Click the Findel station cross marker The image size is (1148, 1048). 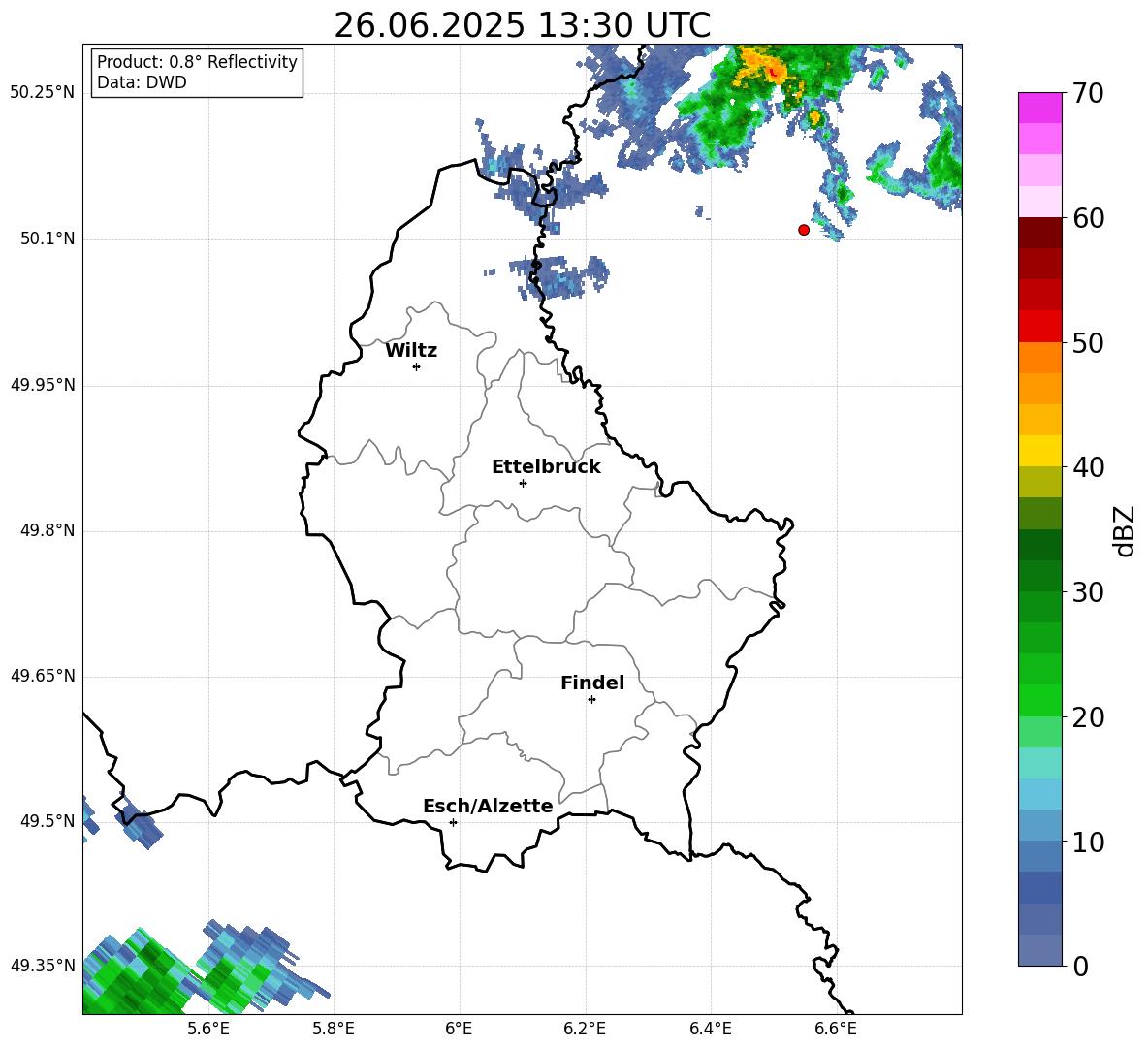591,700
